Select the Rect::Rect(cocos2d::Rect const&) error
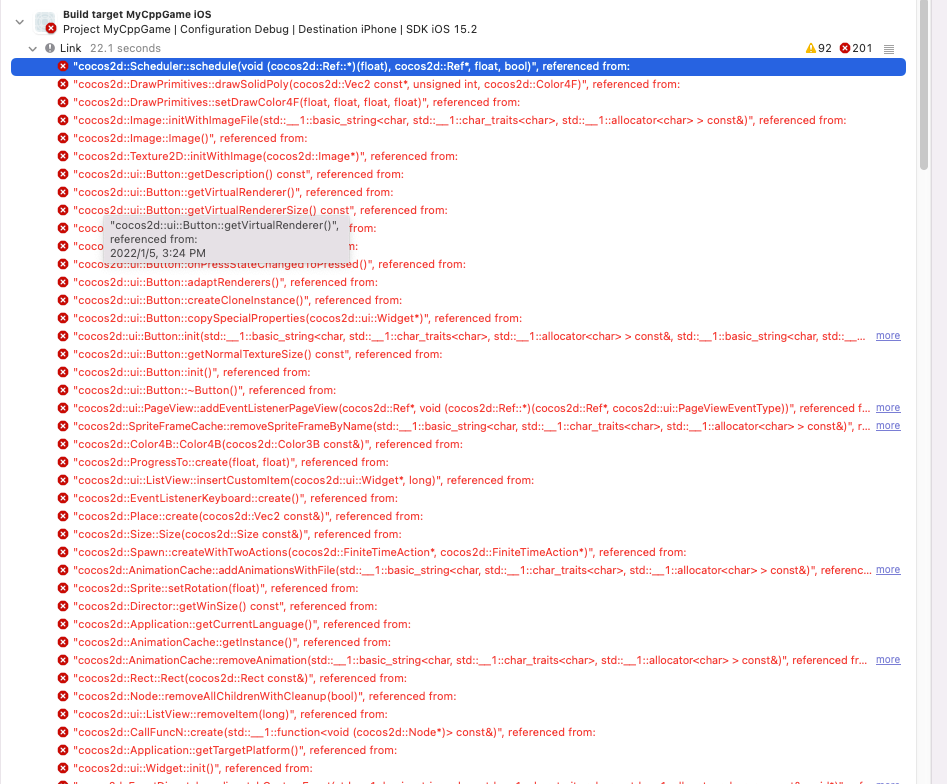 [240, 678]
